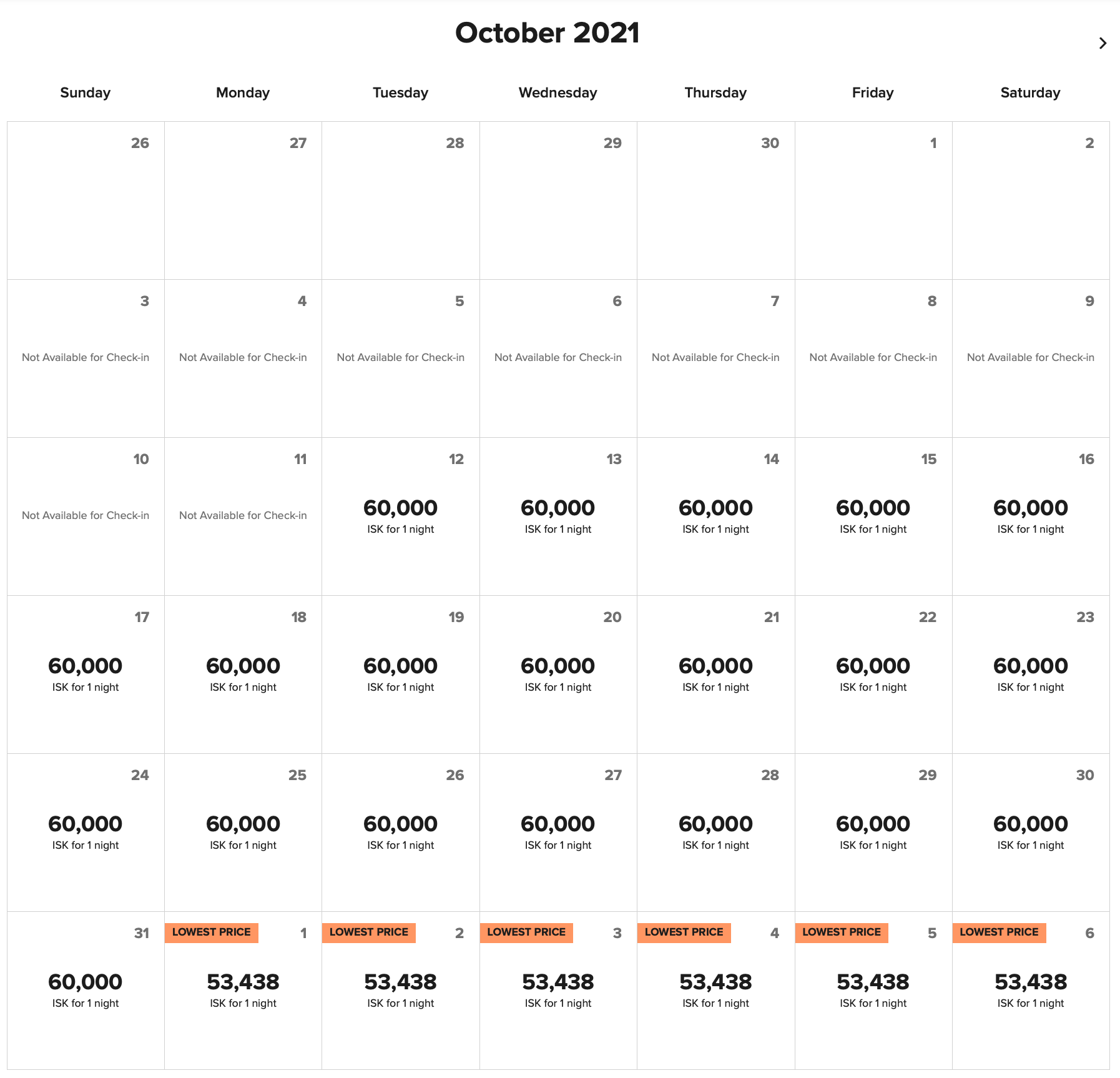This screenshot has height=1078, width=1120.
Task: Pick Saturday October 16 for one night
Action: point(1030,518)
